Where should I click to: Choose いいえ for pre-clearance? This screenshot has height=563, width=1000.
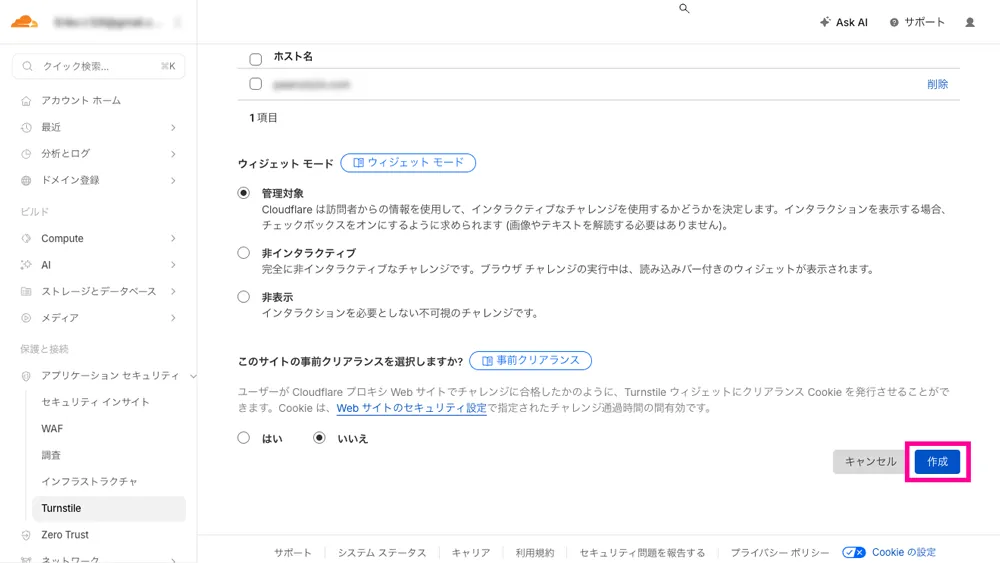pyautogui.click(x=319, y=437)
